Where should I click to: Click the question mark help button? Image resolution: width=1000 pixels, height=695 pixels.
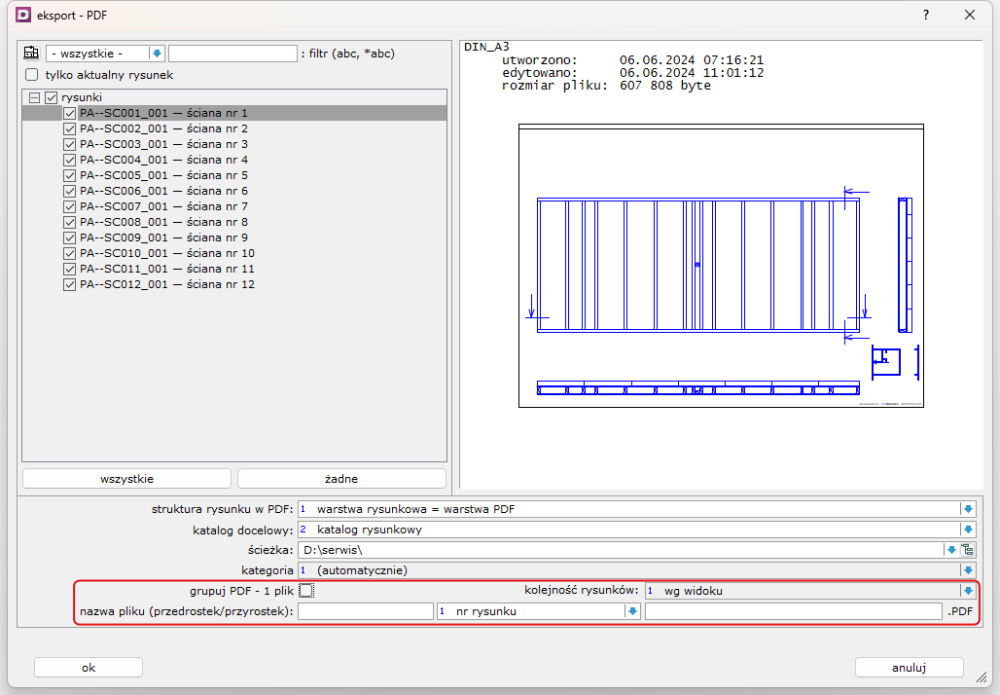click(x=925, y=15)
